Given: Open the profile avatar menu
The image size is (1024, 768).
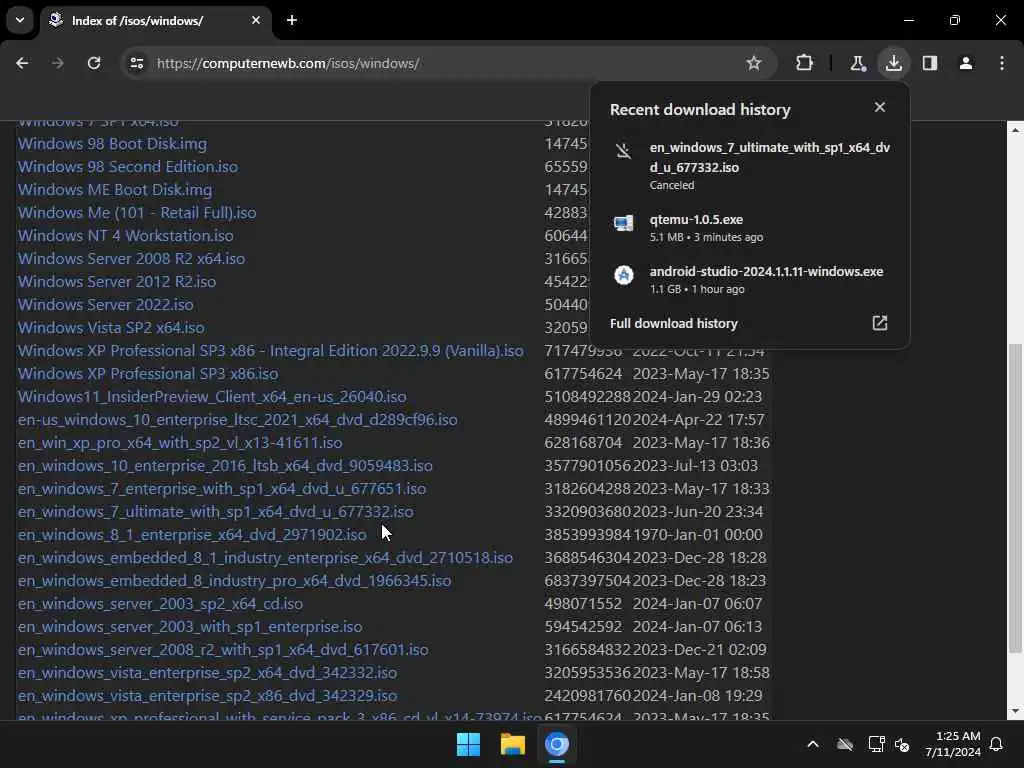Looking at the screenshot, I should 966,63.
